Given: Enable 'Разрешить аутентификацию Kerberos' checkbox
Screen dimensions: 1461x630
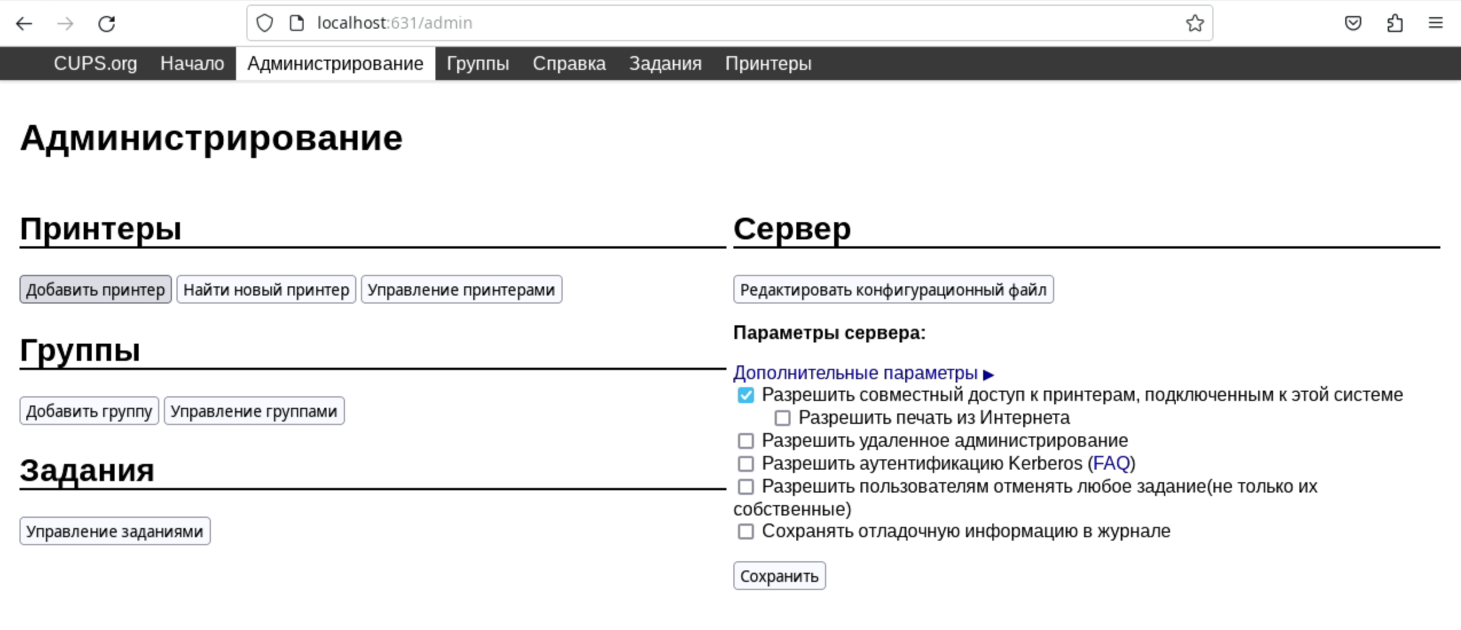Looking at the screenshot, I should (x=746, y=464).
